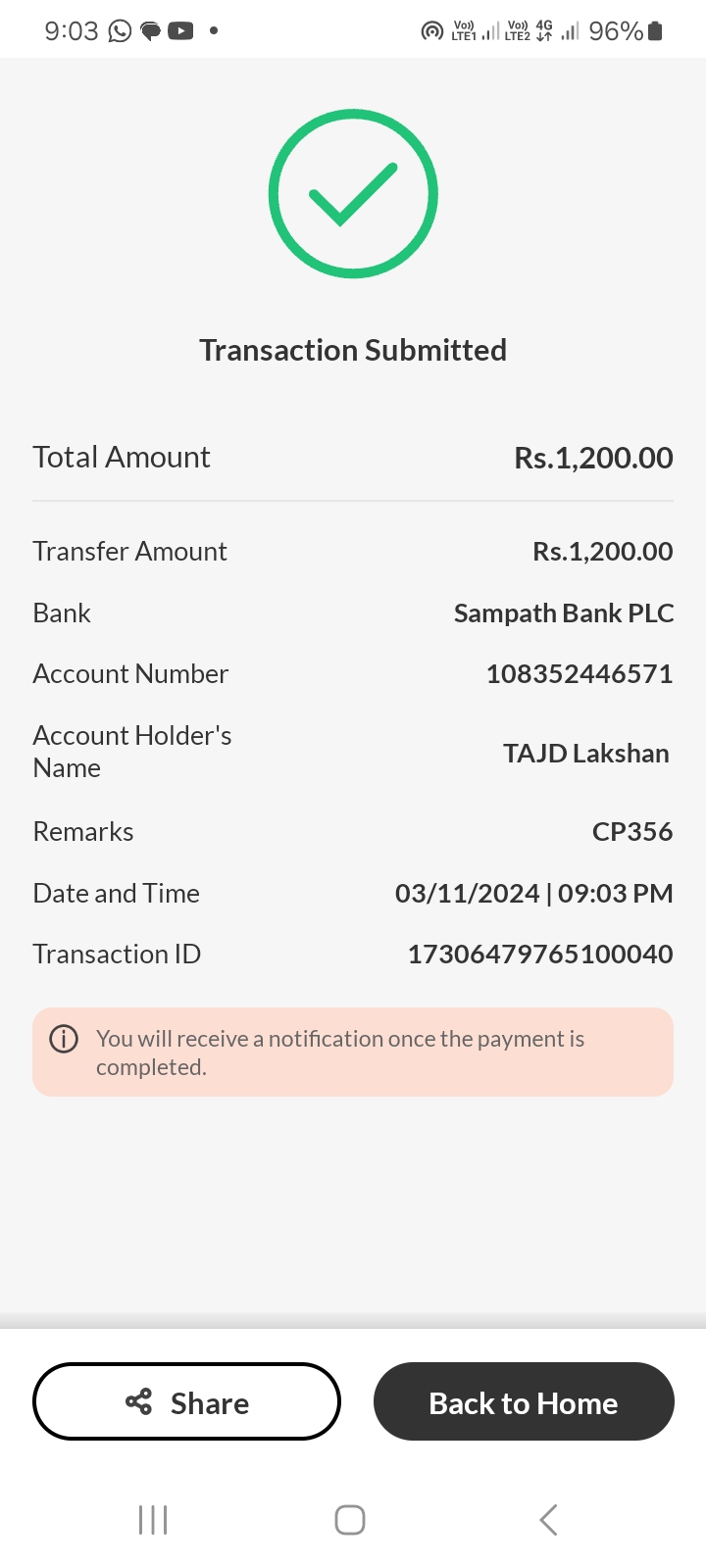Tap the Transaction ID number 17306479765100040
706x1568 pixels.
[x=540, y=955]
